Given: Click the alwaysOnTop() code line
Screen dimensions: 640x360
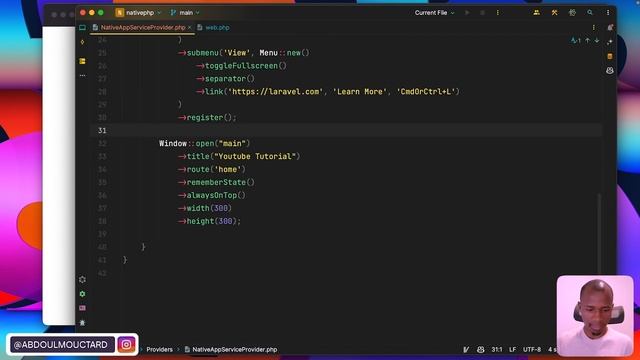Looking at the screenshot, I should (212, 196).
